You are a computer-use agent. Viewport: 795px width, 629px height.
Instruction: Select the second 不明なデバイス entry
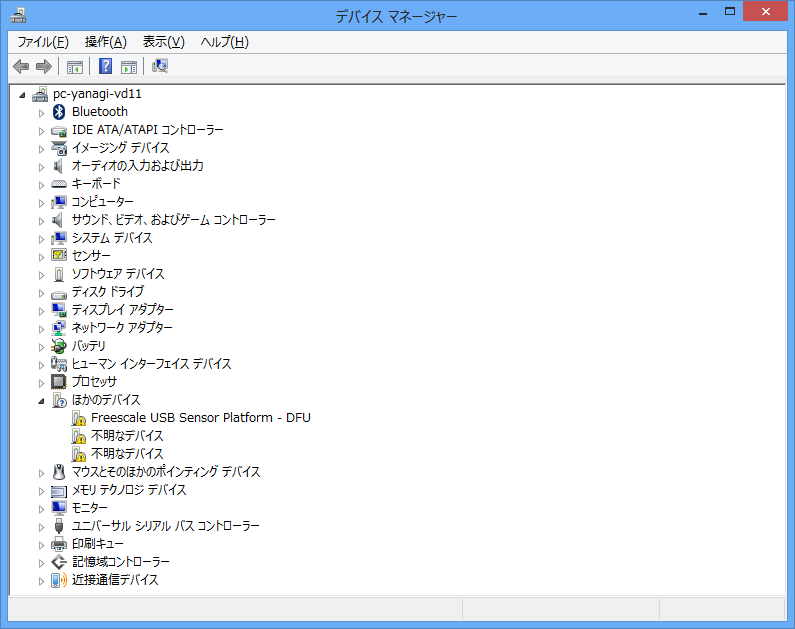click(x=127, y=454)
